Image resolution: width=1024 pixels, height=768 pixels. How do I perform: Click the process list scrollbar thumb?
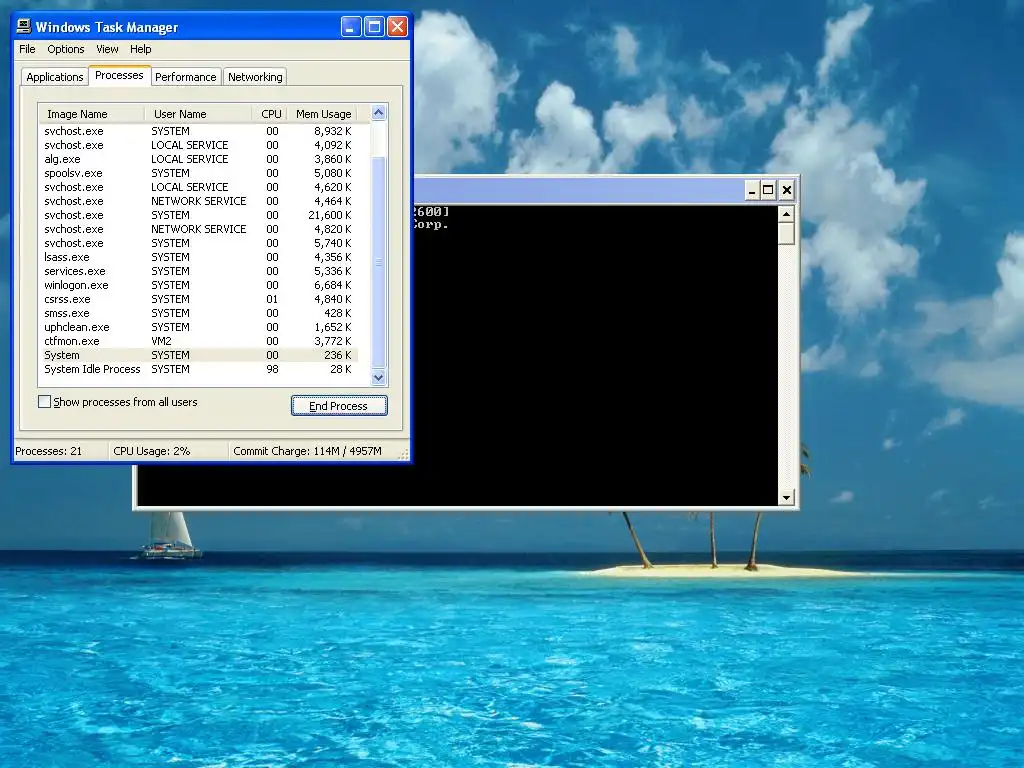tap(379, 261)
